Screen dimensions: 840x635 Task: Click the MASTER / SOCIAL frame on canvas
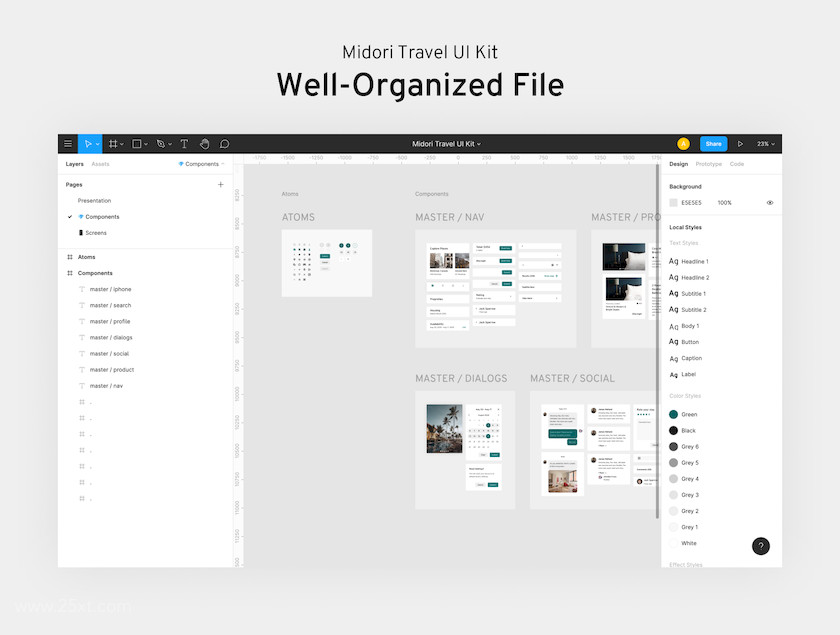coord(595,450)
